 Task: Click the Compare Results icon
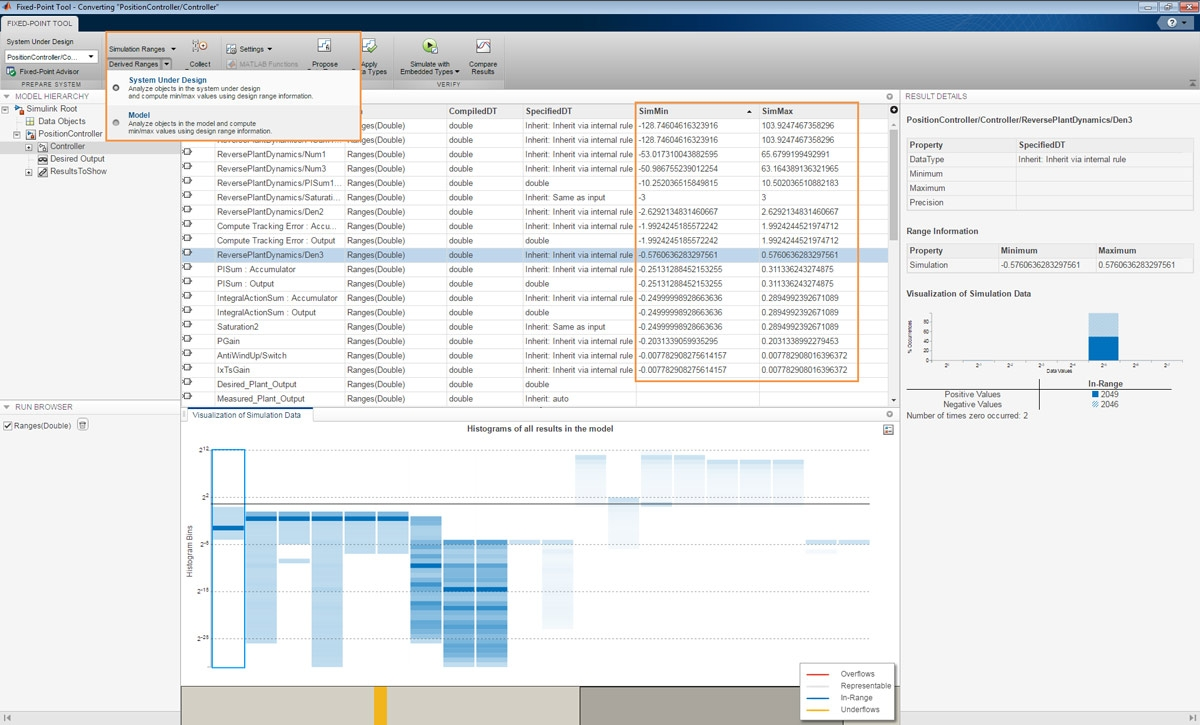tap(483, 48)
